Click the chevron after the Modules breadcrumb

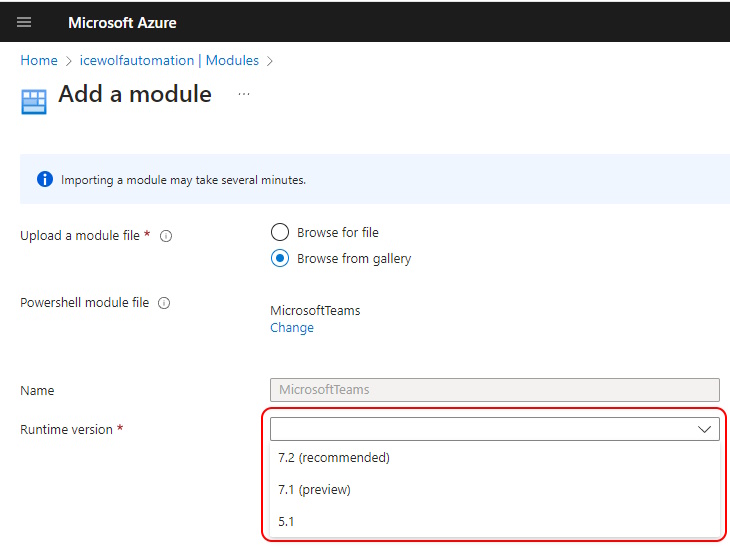pyautogui.click(x=270, y=61)
